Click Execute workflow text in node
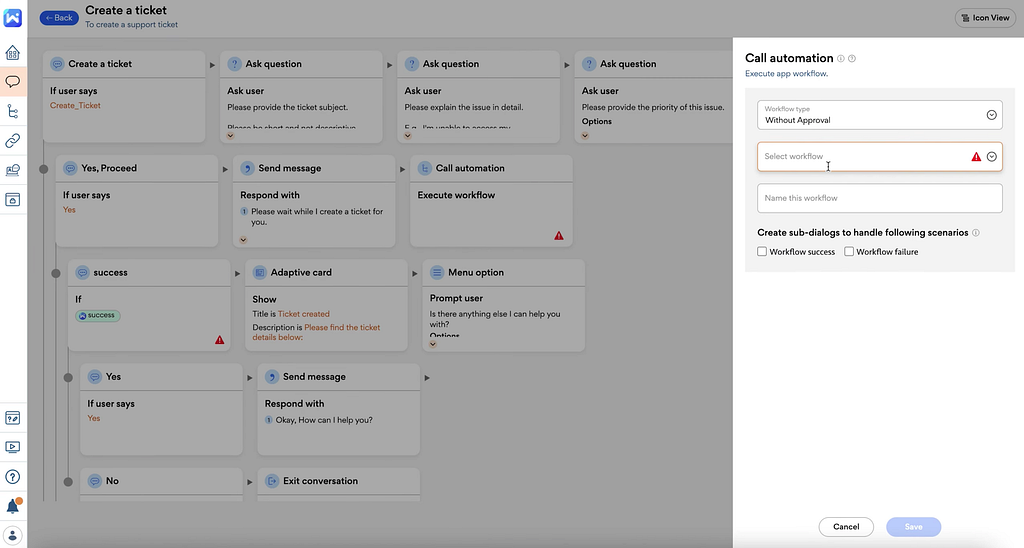This screenshot has height=548, width=1024. click(x=456, y=195)
